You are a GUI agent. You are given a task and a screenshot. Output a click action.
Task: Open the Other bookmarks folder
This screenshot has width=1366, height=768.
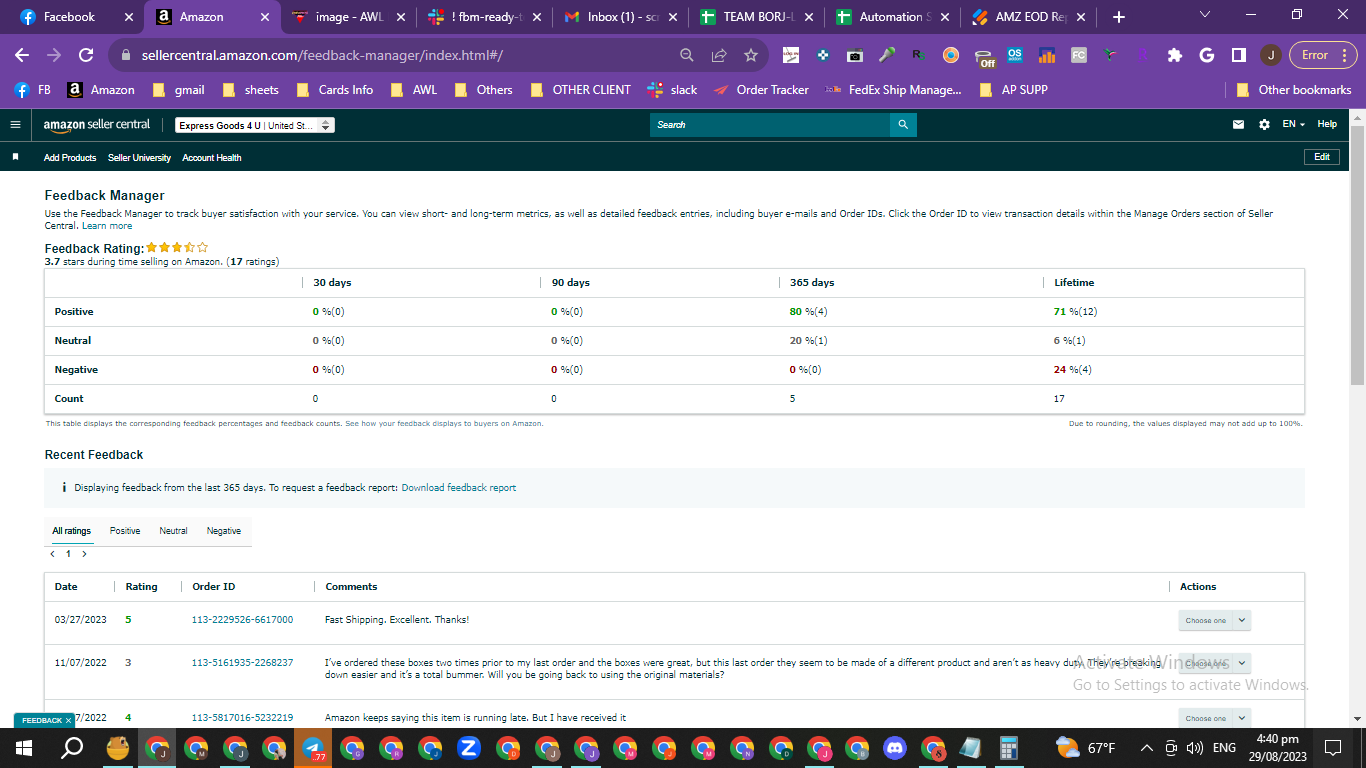1294,90
